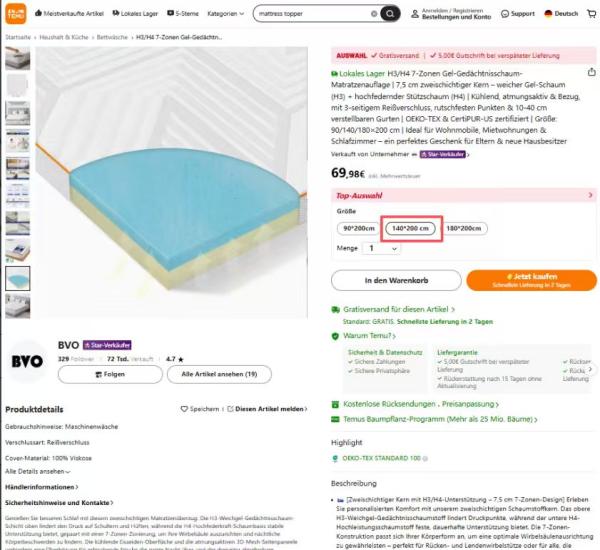Expand Alle Details ansehen

point(38,472)
